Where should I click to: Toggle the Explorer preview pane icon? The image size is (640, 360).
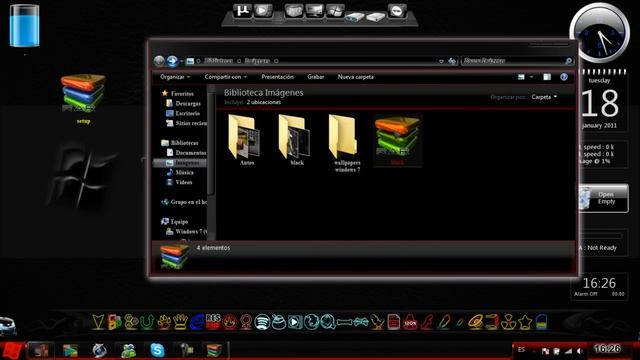(547, 77)
